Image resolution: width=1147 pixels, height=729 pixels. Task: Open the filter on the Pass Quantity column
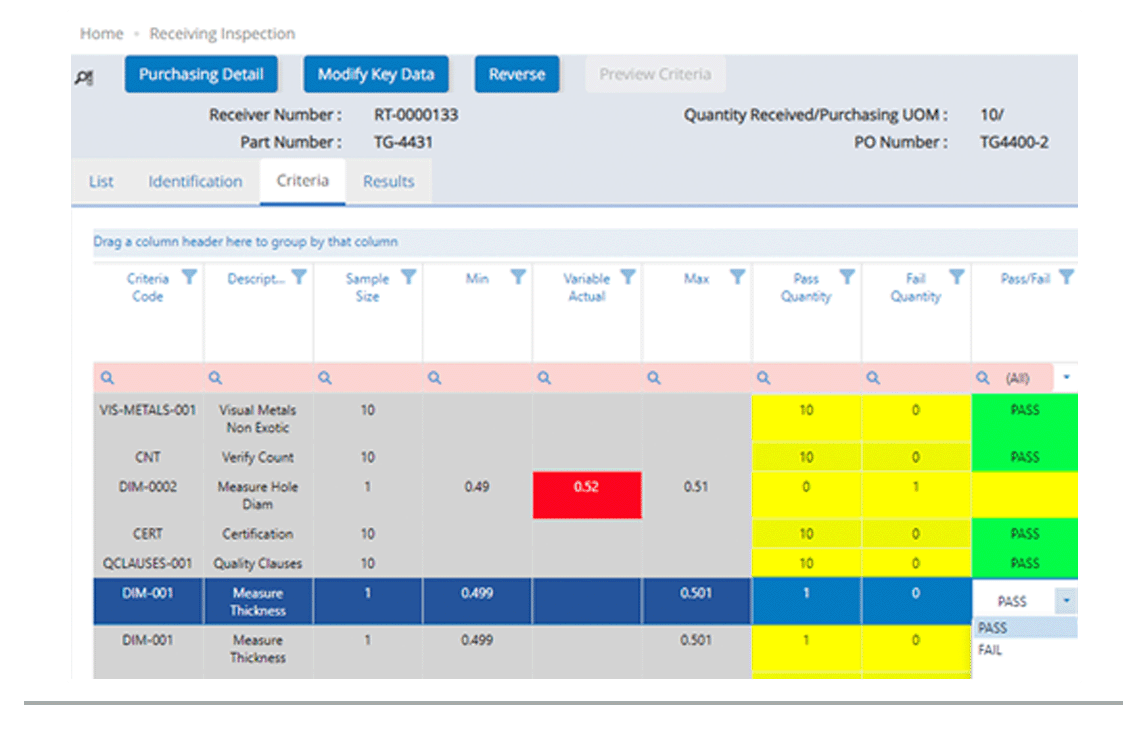[849, 278]
